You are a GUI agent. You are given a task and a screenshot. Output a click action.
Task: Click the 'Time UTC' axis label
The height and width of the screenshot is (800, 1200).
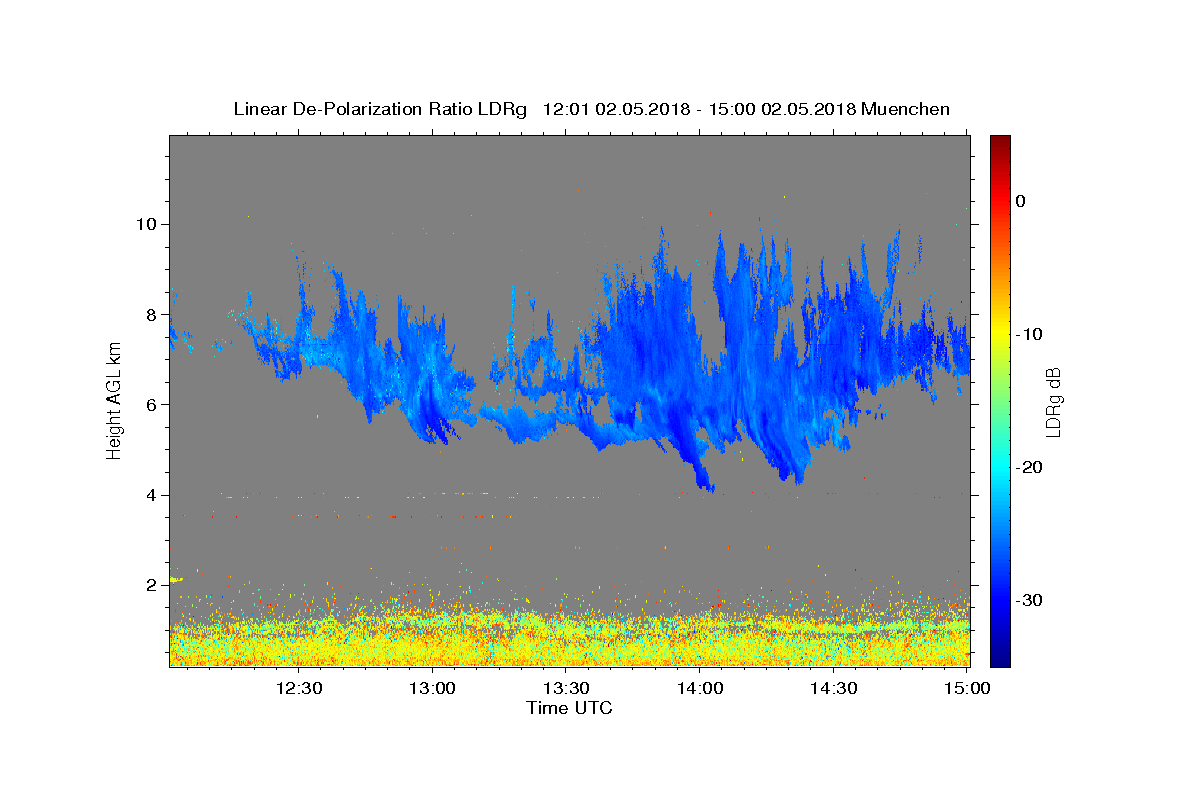pos(569,708)
